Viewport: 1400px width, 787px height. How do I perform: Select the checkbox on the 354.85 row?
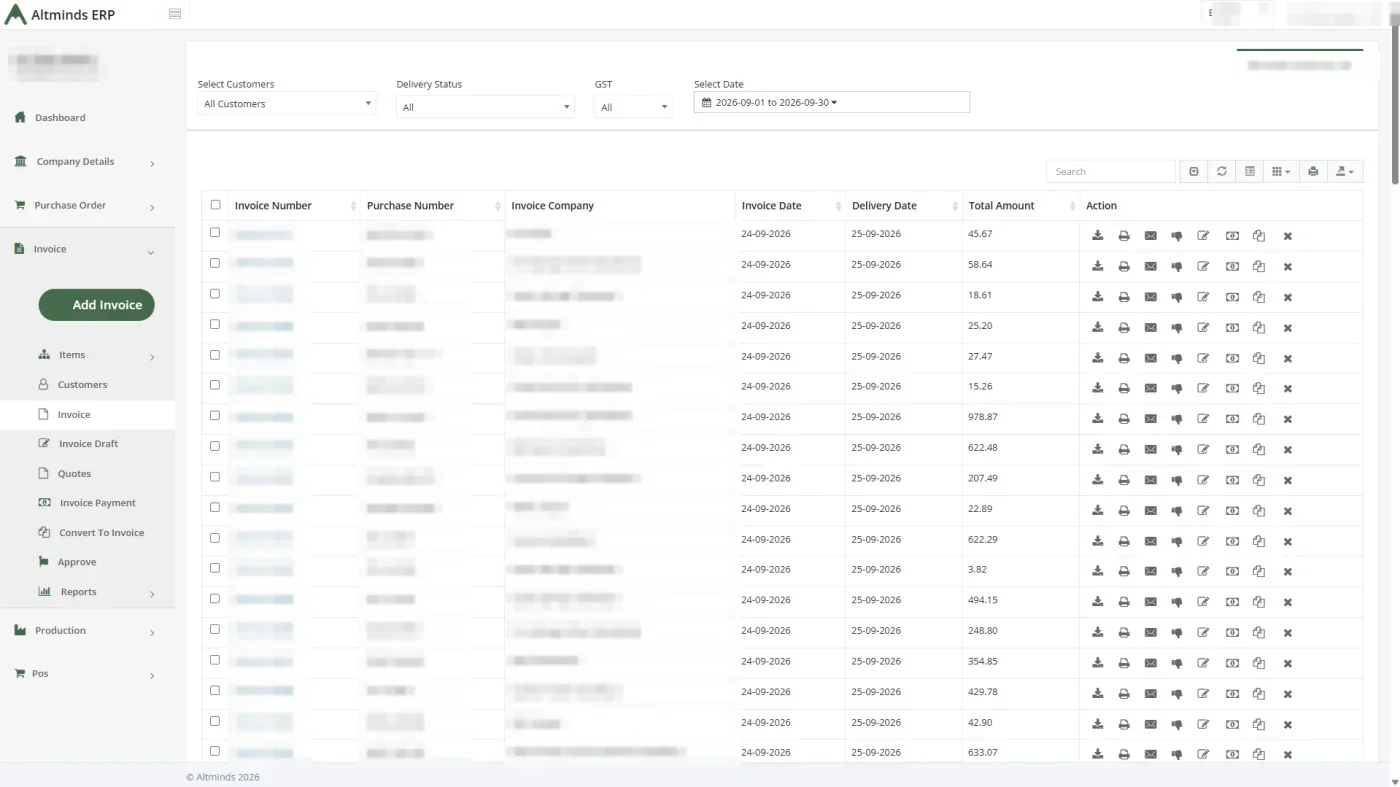pyautogui.click(x=215, y=659)
